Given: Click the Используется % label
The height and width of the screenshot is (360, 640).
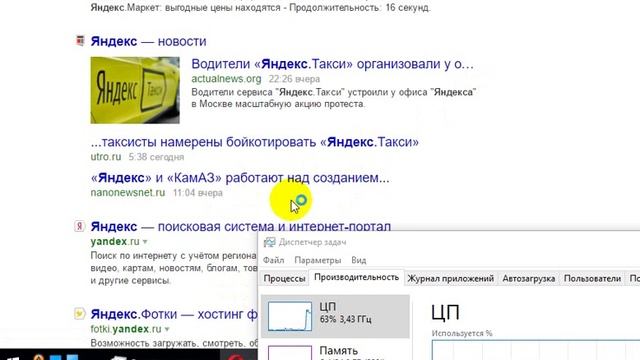Looking at the screenshot, I should tap(462, 333).
